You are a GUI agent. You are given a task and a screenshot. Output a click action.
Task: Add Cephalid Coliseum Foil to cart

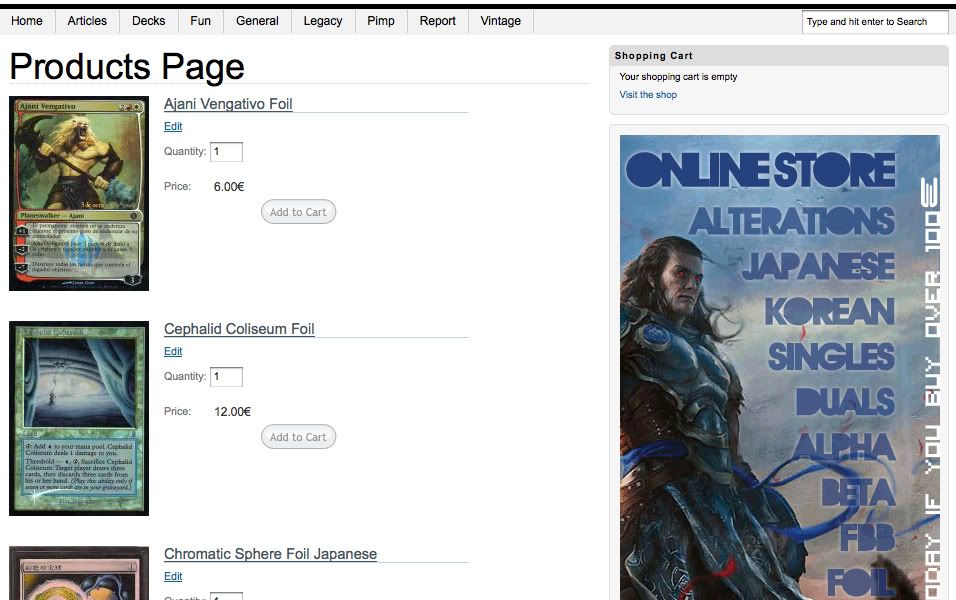pos(298,437)
